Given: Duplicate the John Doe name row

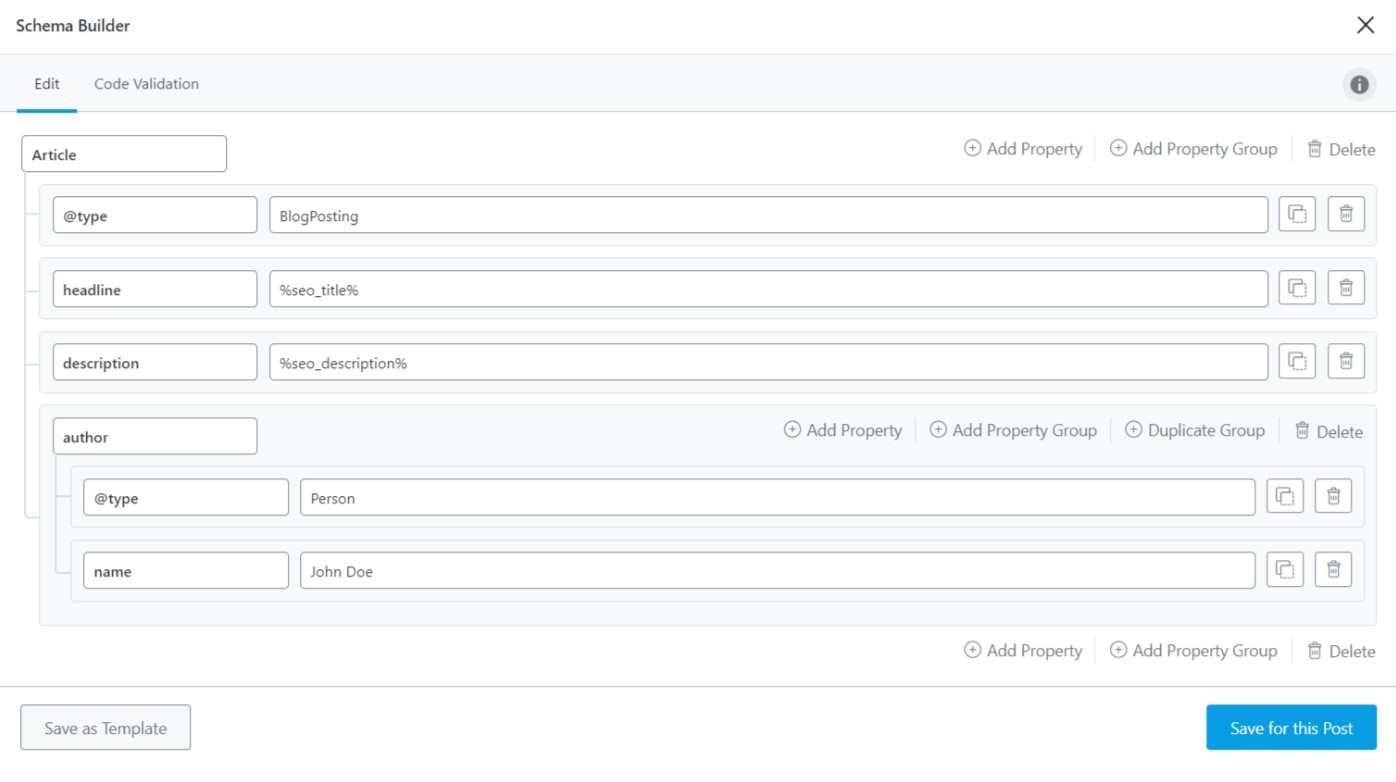Looking at the screenshot, I should tap(1285, 570).
